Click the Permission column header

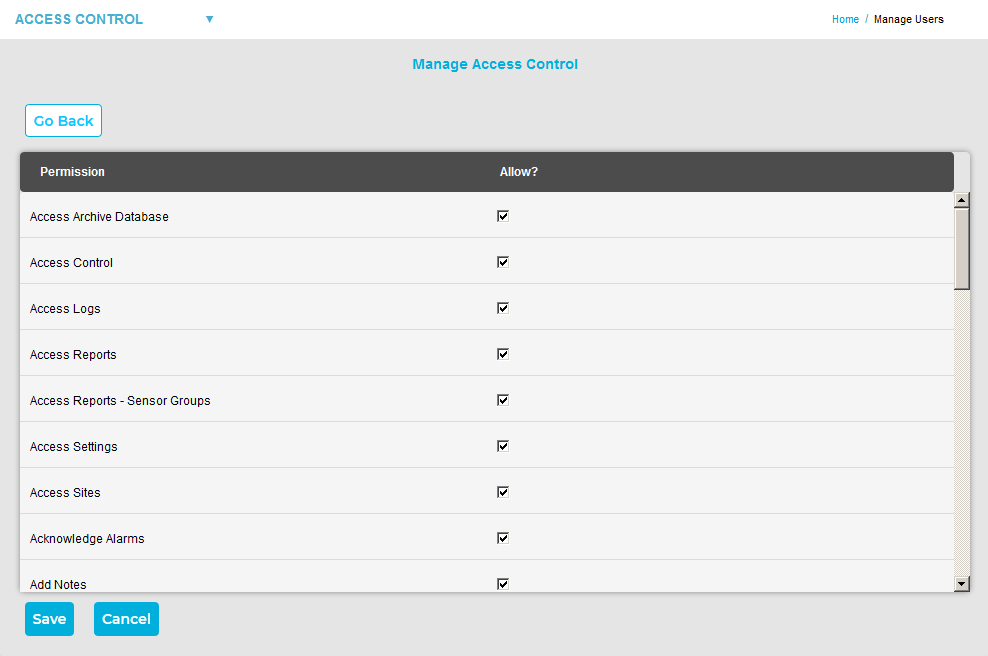[x=72, y=172]
